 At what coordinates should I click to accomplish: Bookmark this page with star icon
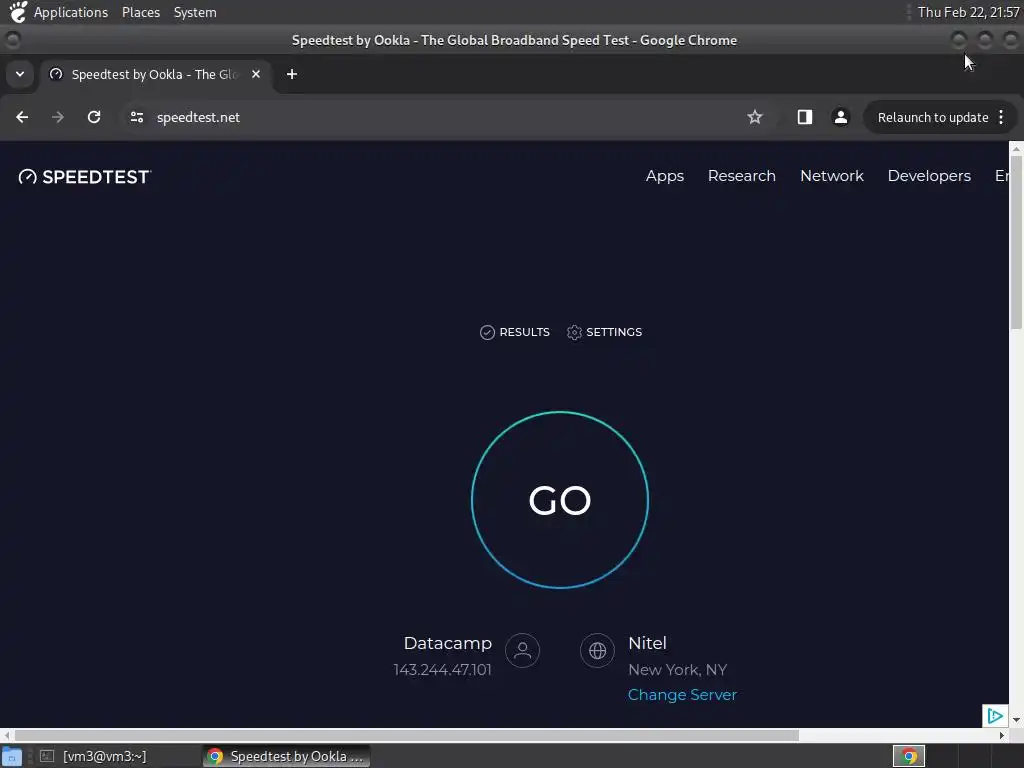(755, 117)
